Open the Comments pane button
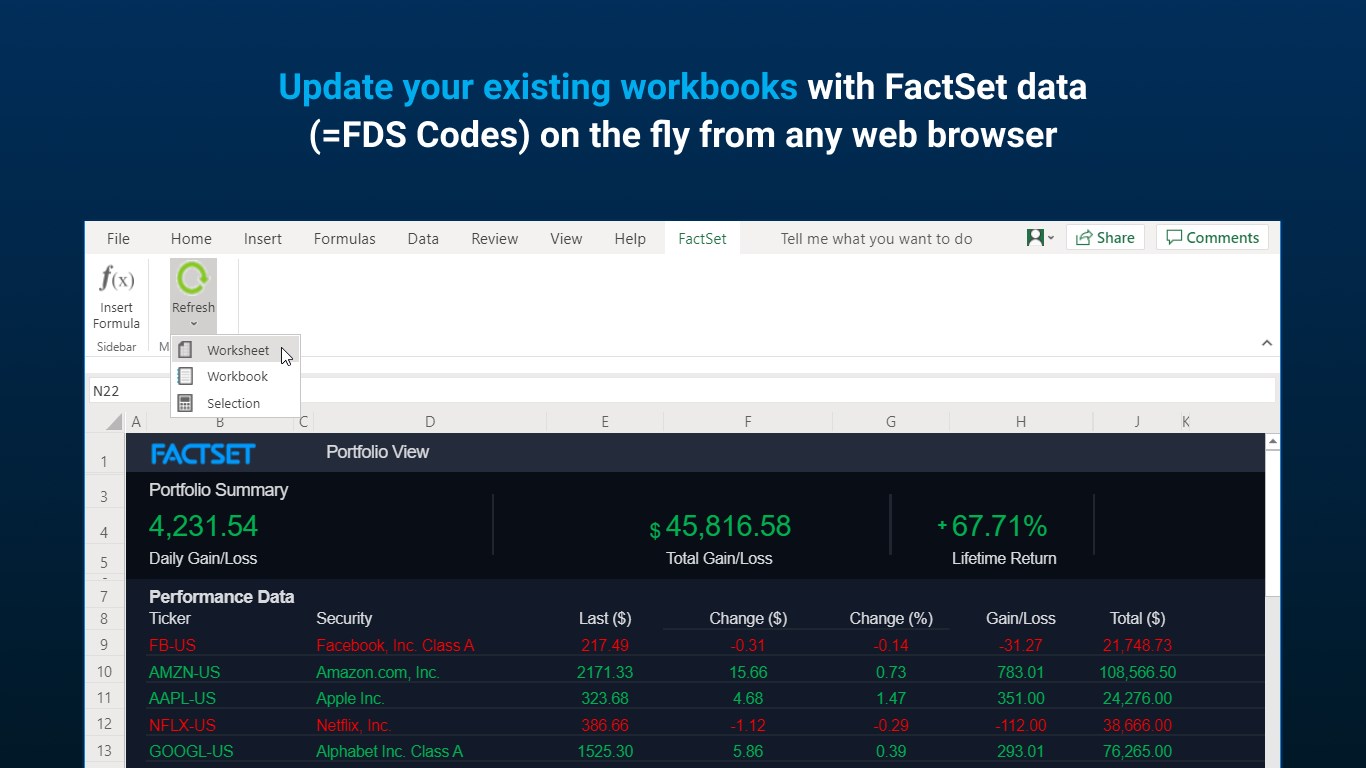This screenshot has height=768, width=1366. click(1212, 237)
